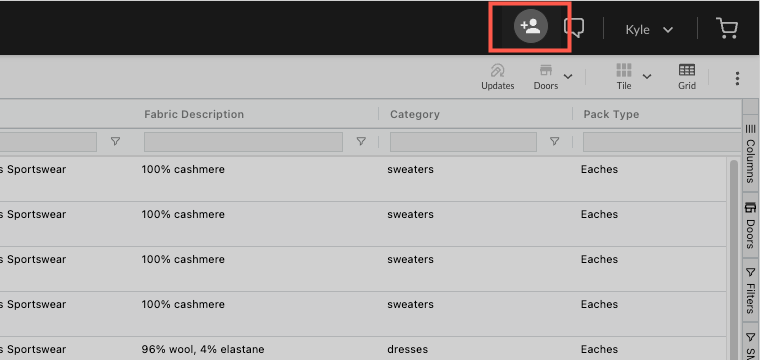Open the Filters side panel tab
760x360 pixels.
tap(750, 291)
